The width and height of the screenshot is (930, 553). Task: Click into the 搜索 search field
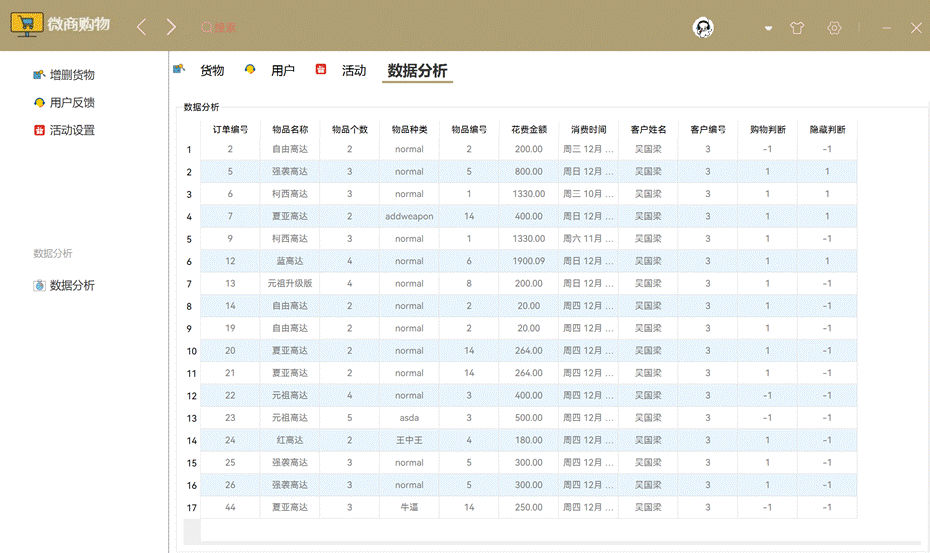point(225,28)
